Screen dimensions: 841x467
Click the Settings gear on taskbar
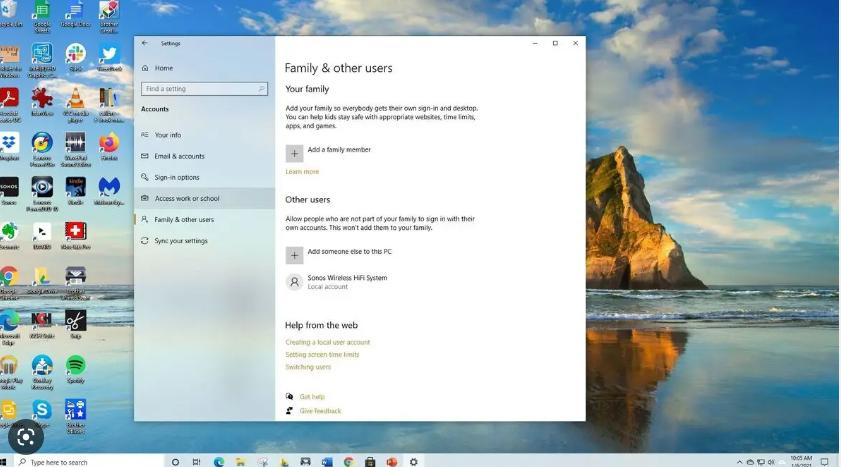click(414, 462)
